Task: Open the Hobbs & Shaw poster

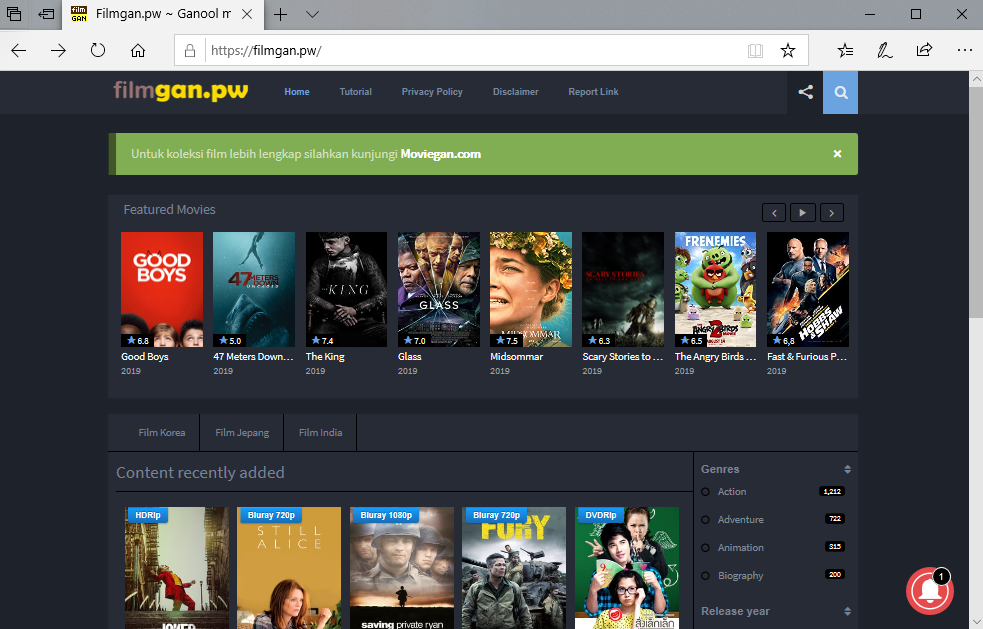Action: pos(807,289)
